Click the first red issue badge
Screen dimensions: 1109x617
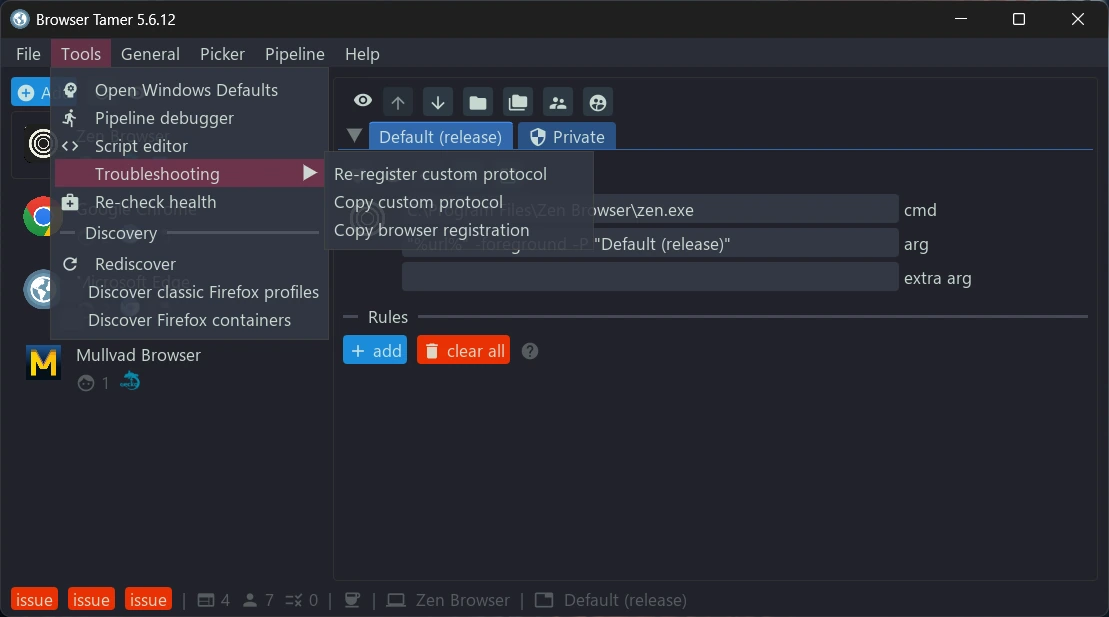coord(34,600)
